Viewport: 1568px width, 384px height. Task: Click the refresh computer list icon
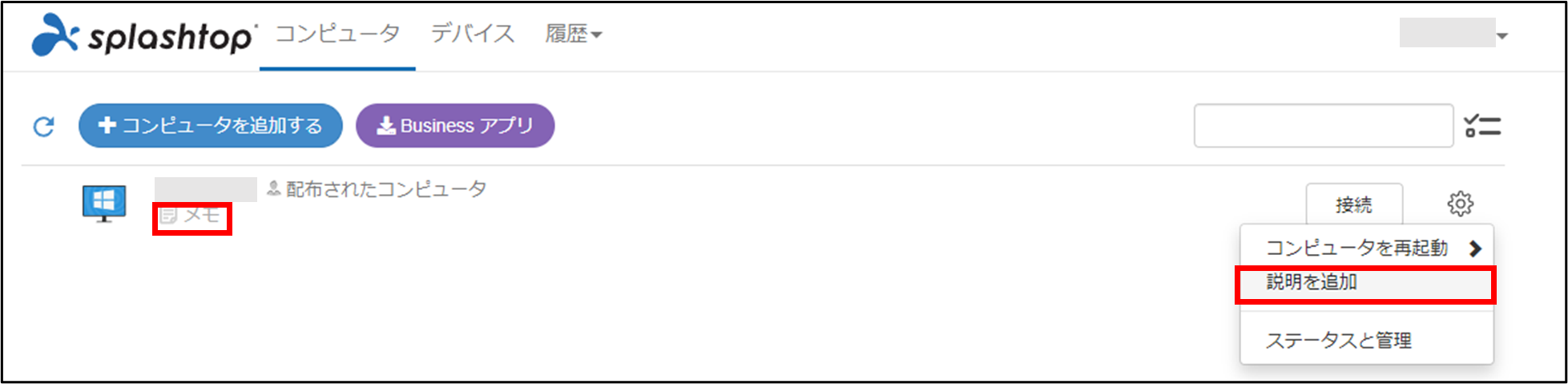pyautogui.click(x=43, y=126)
